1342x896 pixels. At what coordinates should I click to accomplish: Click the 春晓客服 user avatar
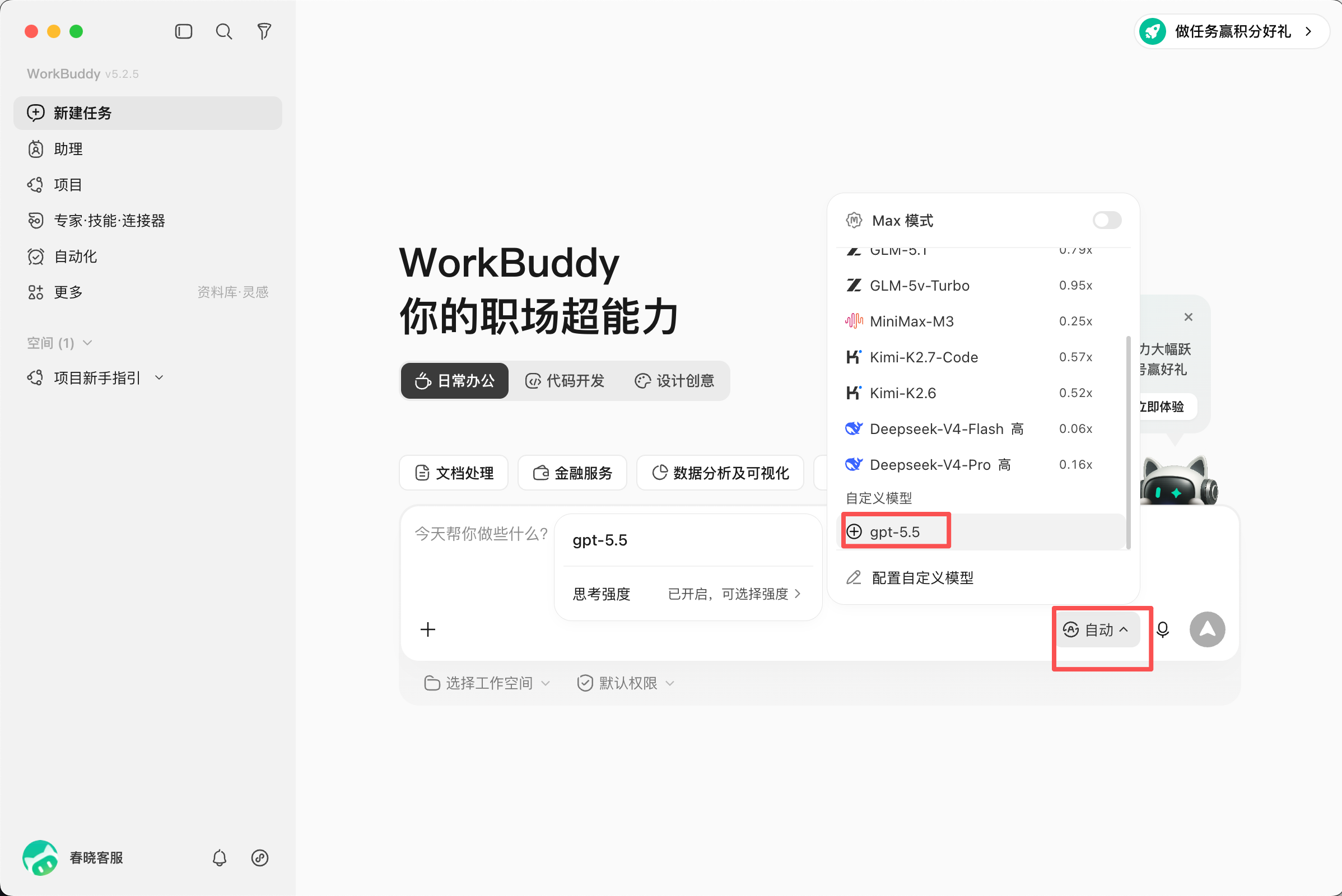(40, 858)
